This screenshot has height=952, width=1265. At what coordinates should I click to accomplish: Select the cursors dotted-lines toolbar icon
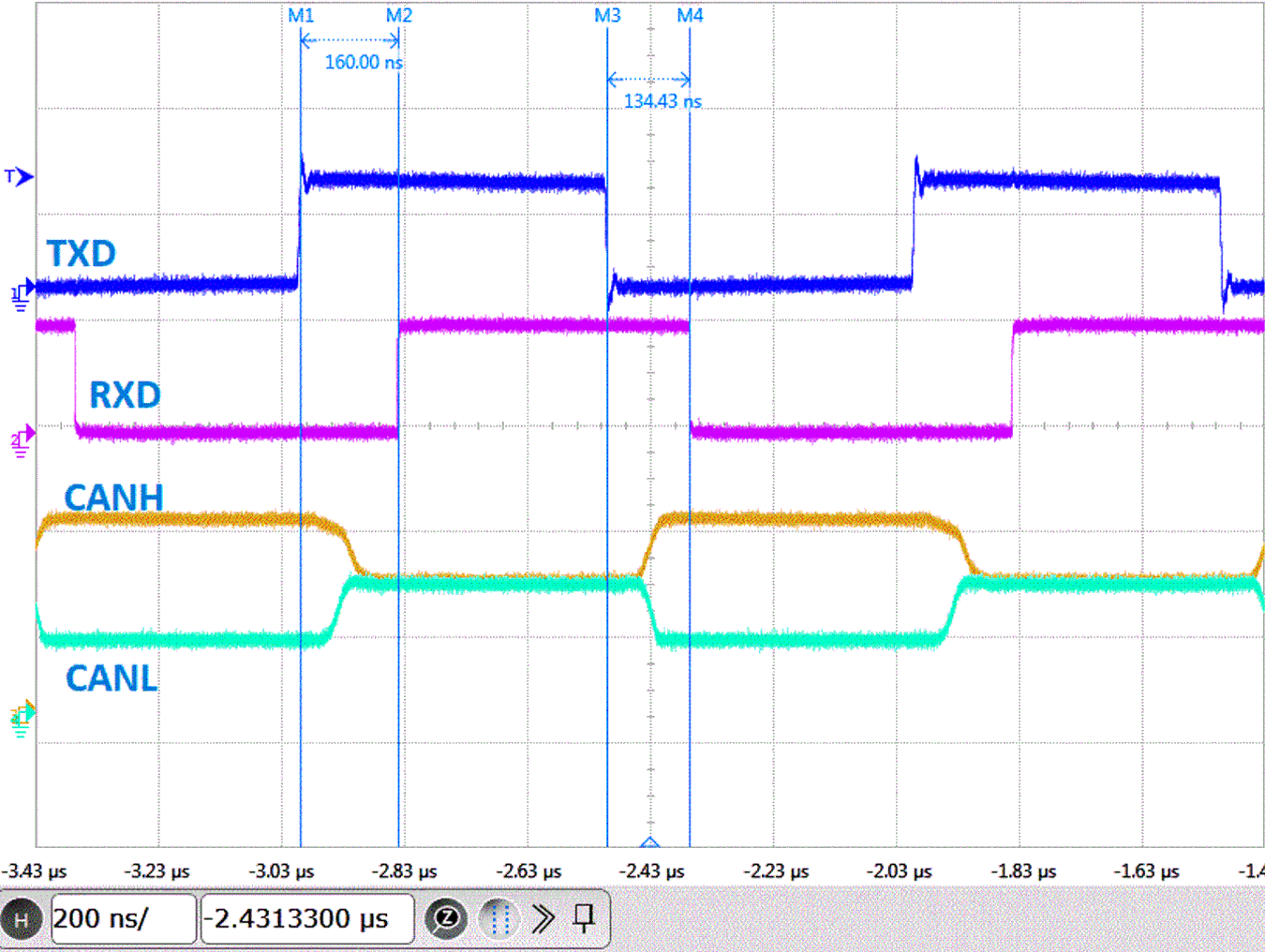click(x=499, y=919)
